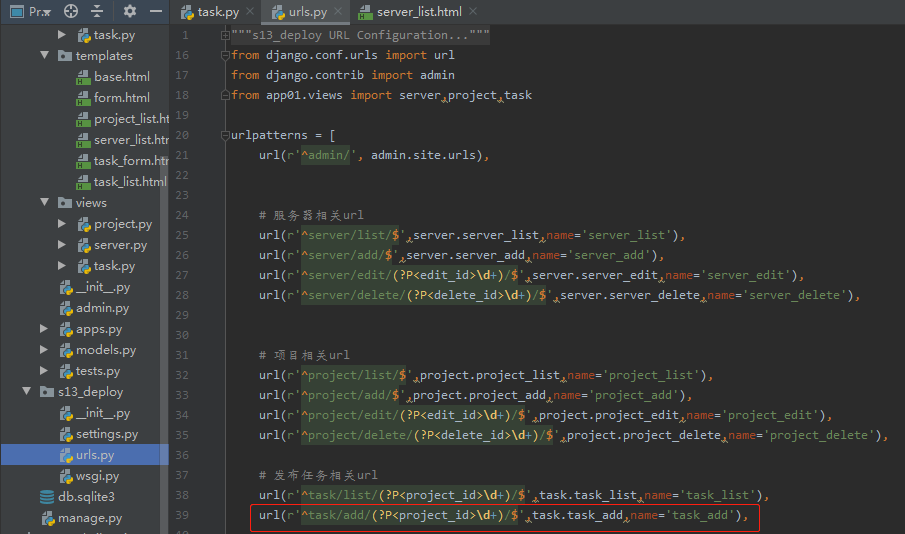Image resolution: width=905 pixels, height=534 pixels.
Task: Open urls.py in project tree
Action: point(95,455)
